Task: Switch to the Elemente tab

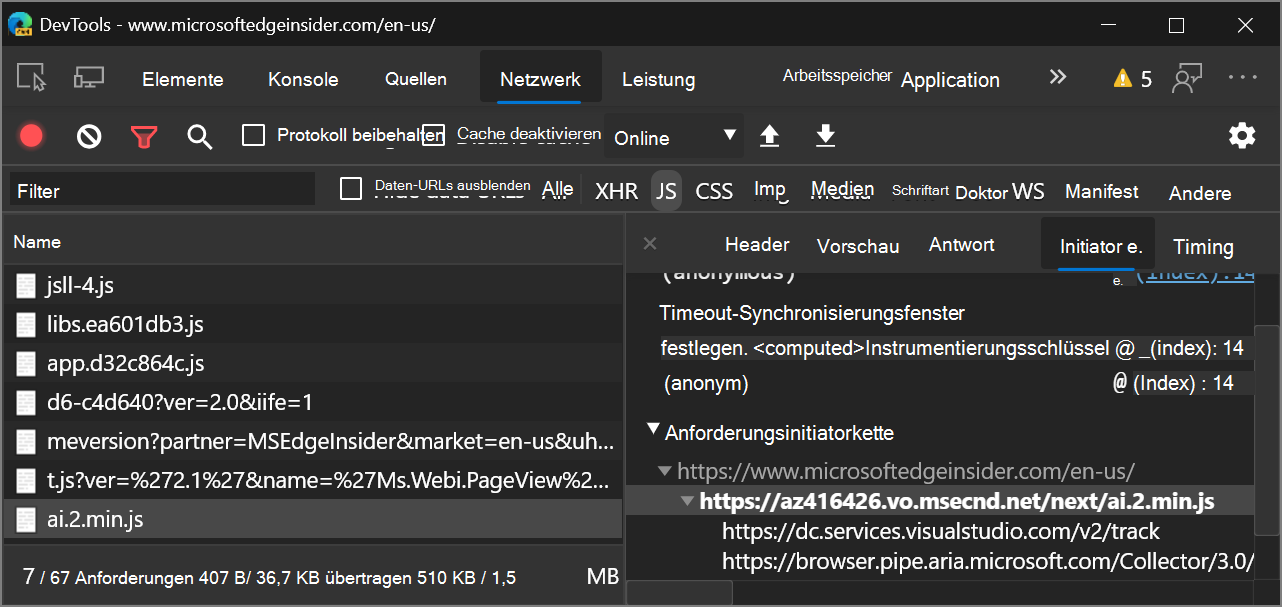Action: pos(183,80)
